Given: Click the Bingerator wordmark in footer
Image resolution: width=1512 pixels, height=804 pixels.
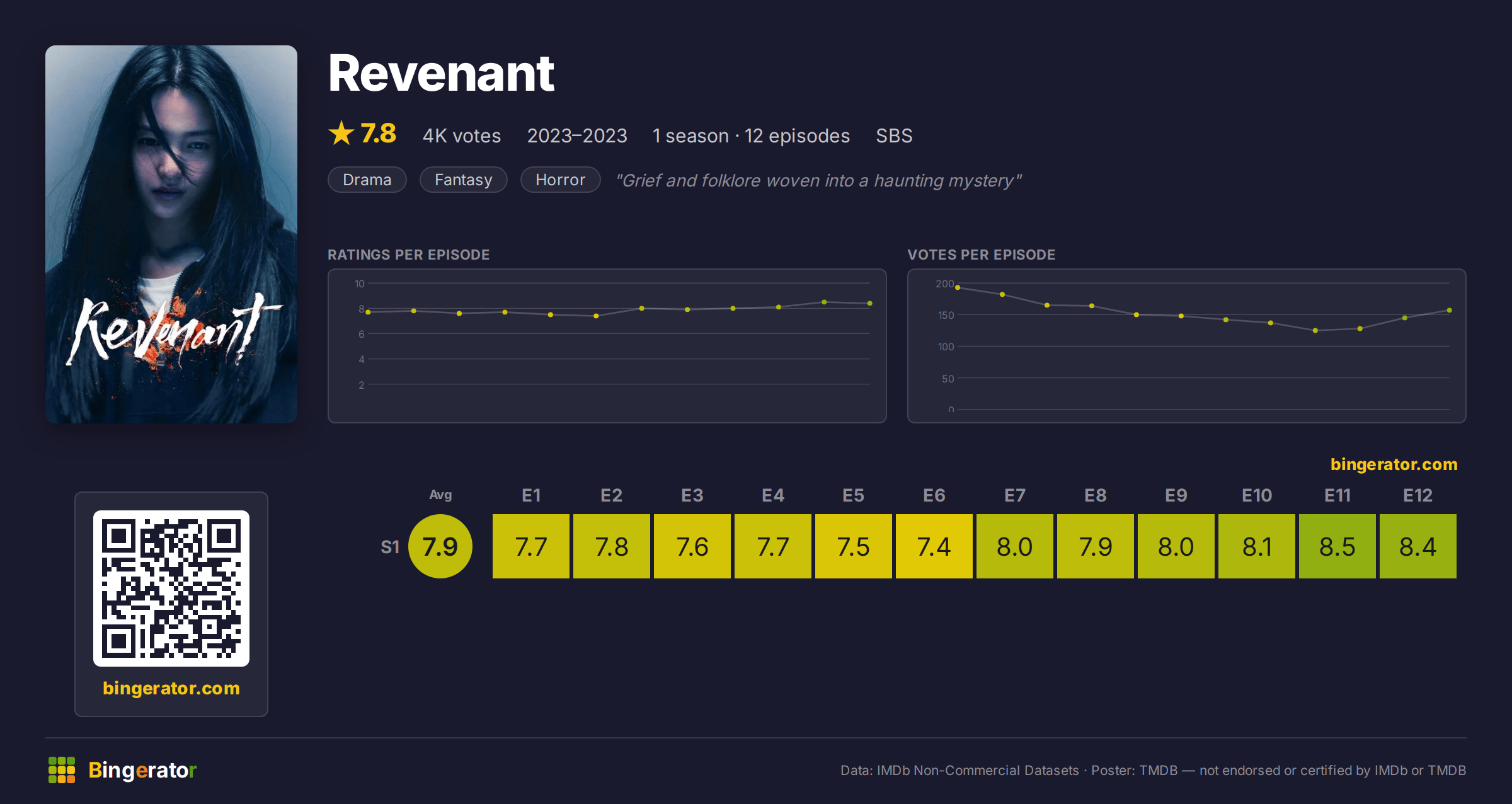Looking at the screenshot, I should [x=142, y=770].
